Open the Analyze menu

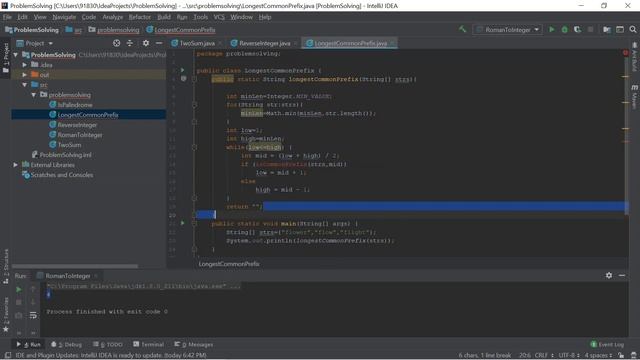pyautogui.click(x=113, y=17)
